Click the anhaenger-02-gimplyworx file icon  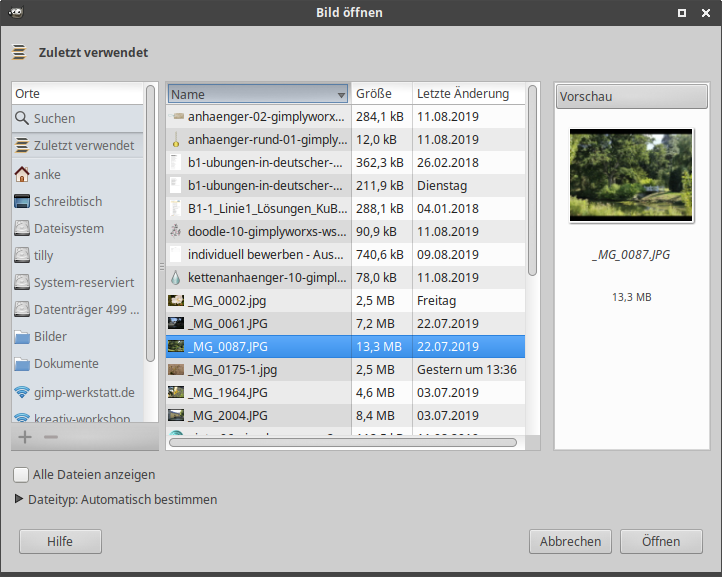(x=176, y=116)
